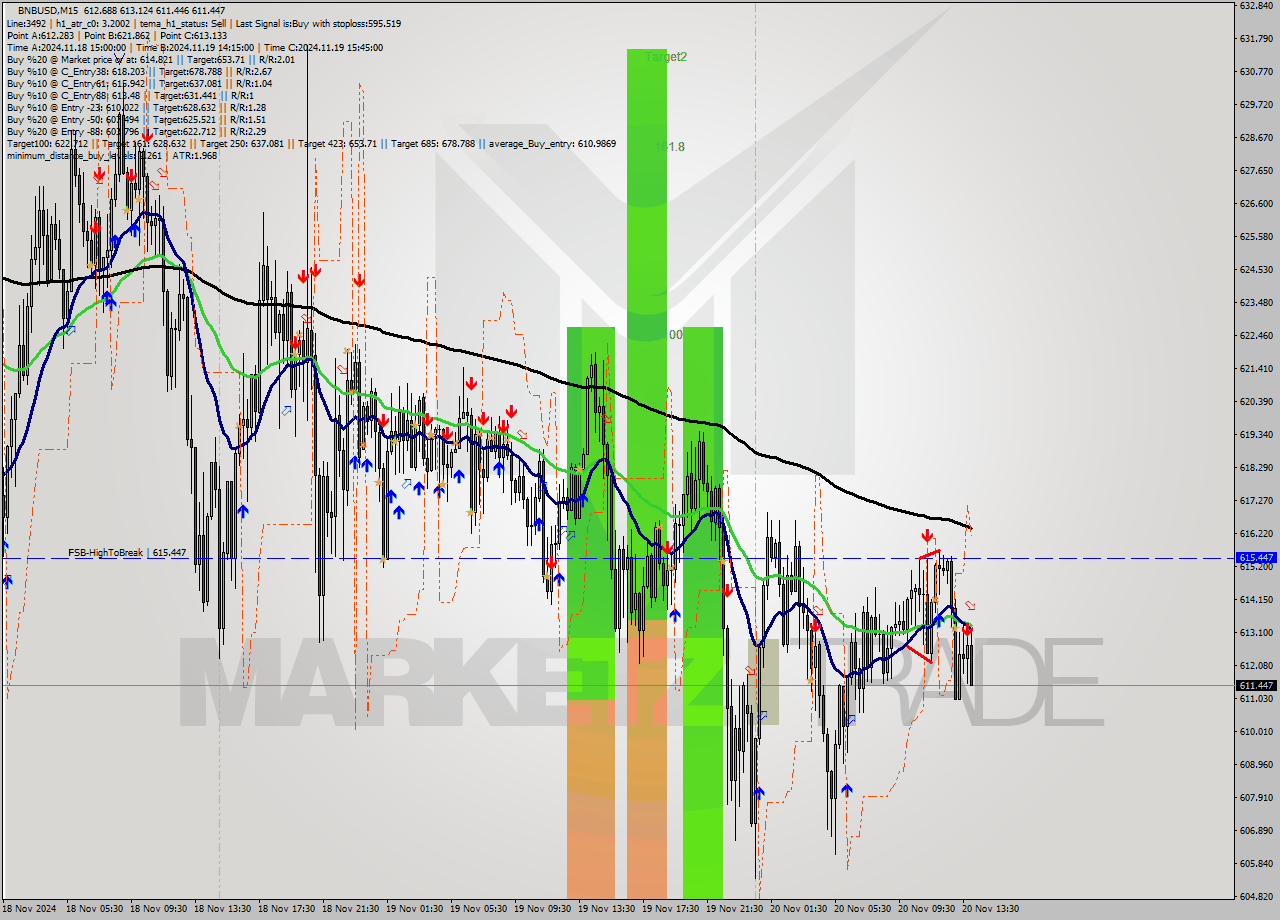Click the 'Point A:612.283' info line
The width and height of the screenshot is (1280, 920).
[x=117, y=35]
